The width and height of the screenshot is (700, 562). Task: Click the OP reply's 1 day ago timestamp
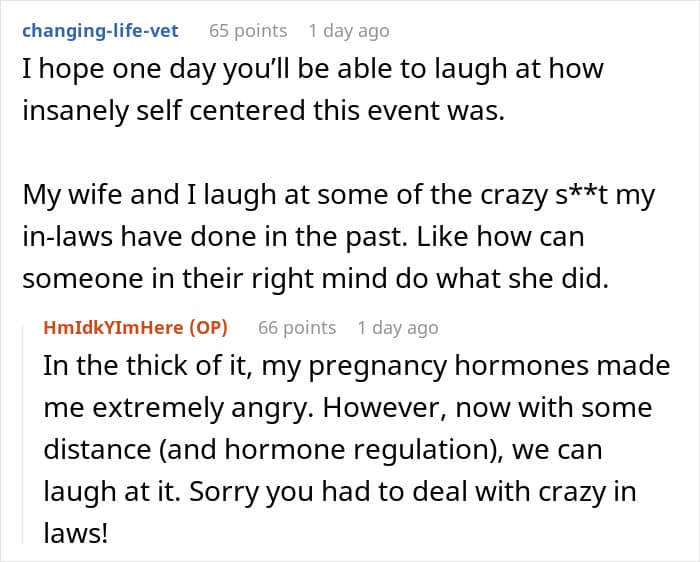(x=398, y=328)
